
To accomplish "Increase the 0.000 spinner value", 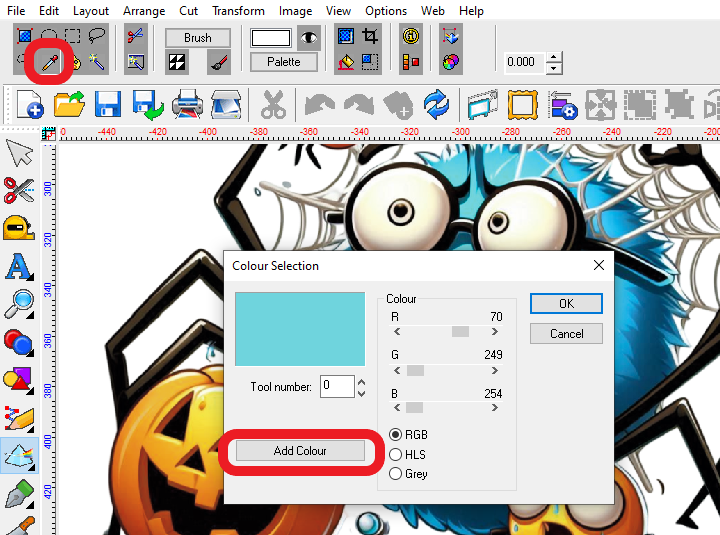I will [554, 57].
